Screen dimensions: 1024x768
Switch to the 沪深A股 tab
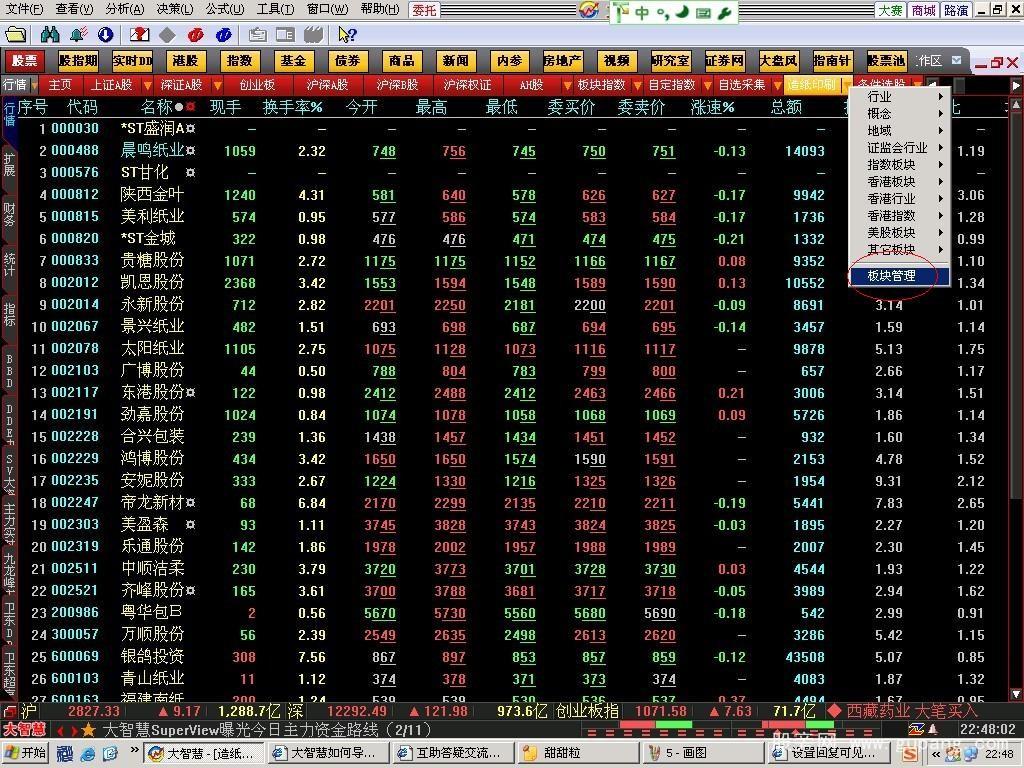[327, 85]
